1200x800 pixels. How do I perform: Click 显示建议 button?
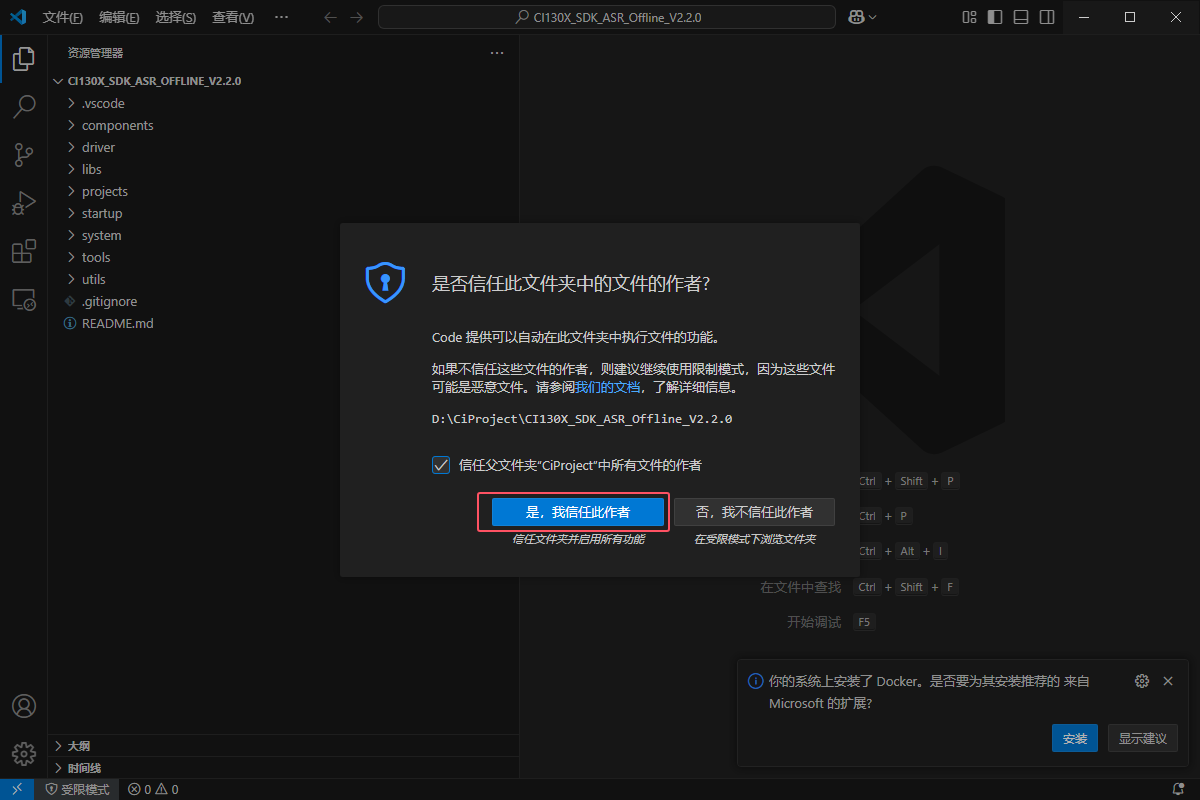[1142, 738]
